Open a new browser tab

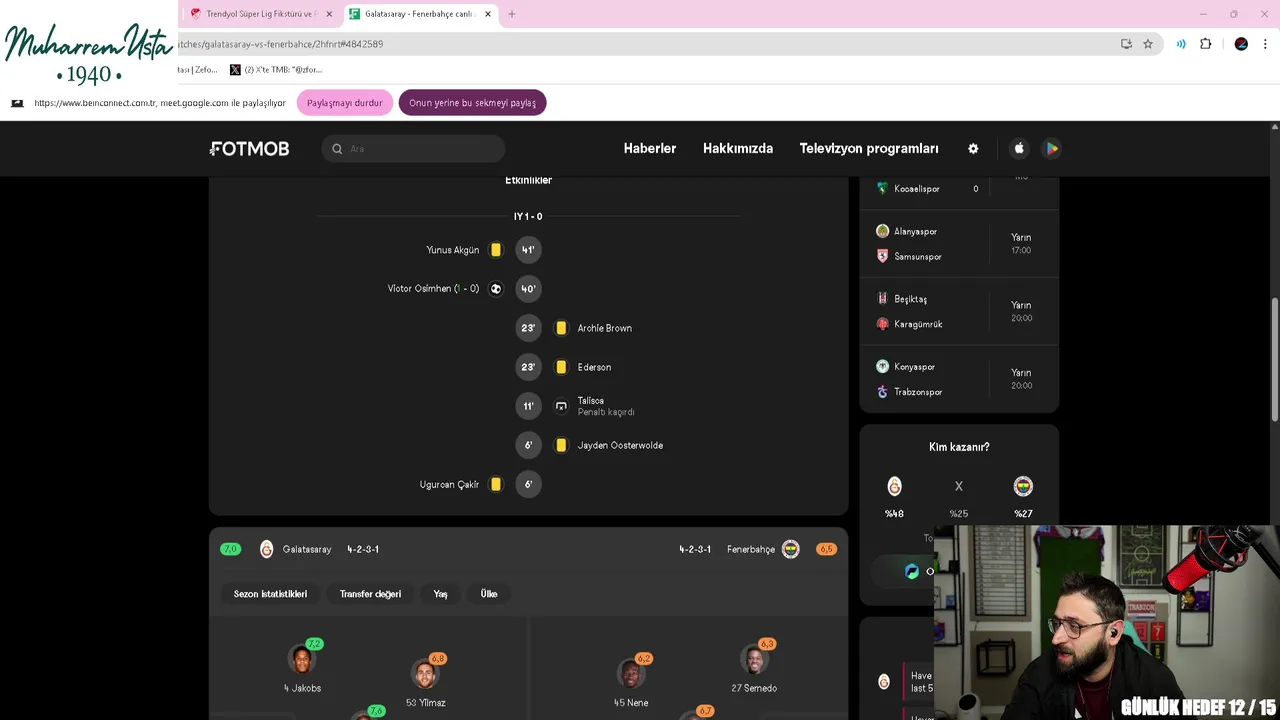(x=512, y=14)
